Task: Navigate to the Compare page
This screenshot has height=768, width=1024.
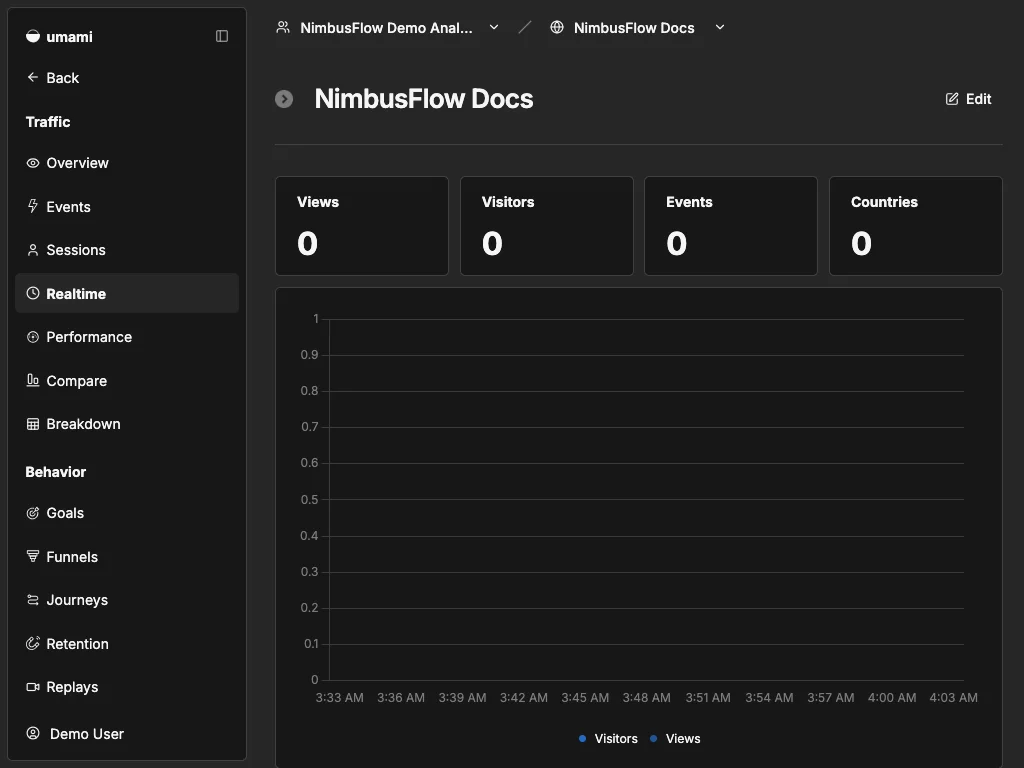Action: 127,380
